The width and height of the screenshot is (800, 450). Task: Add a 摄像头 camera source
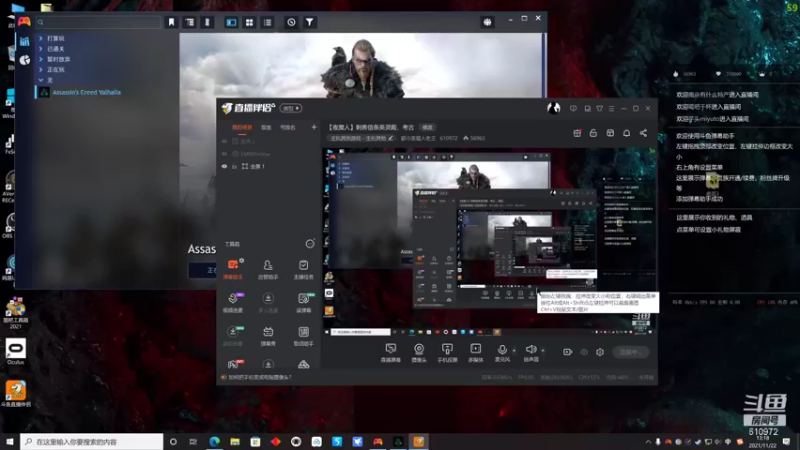click(419, 353)
